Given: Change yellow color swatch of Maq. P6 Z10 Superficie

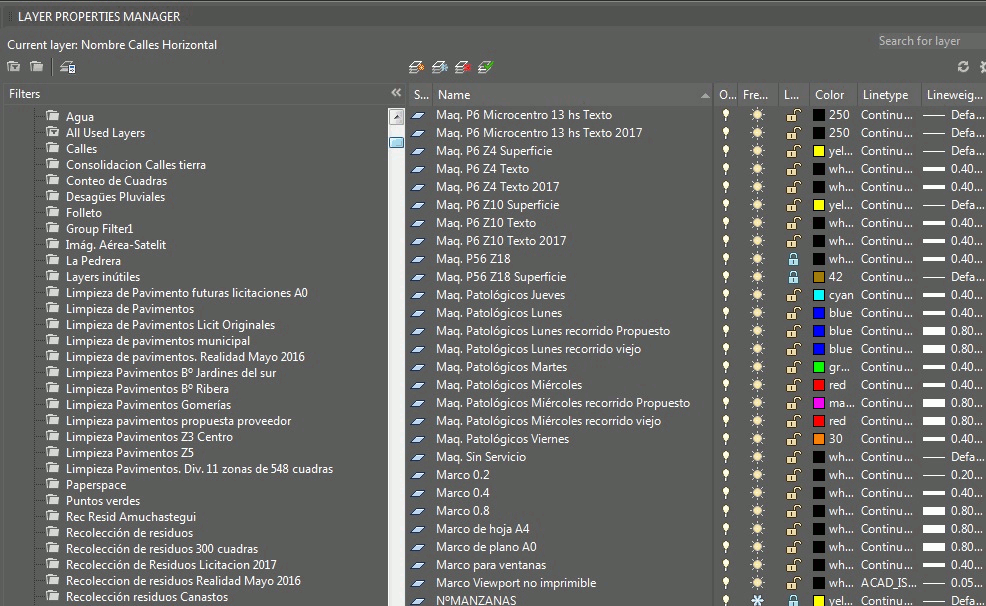Looking at the screenshot, I should pyautogui.click(x=819, y=205).
